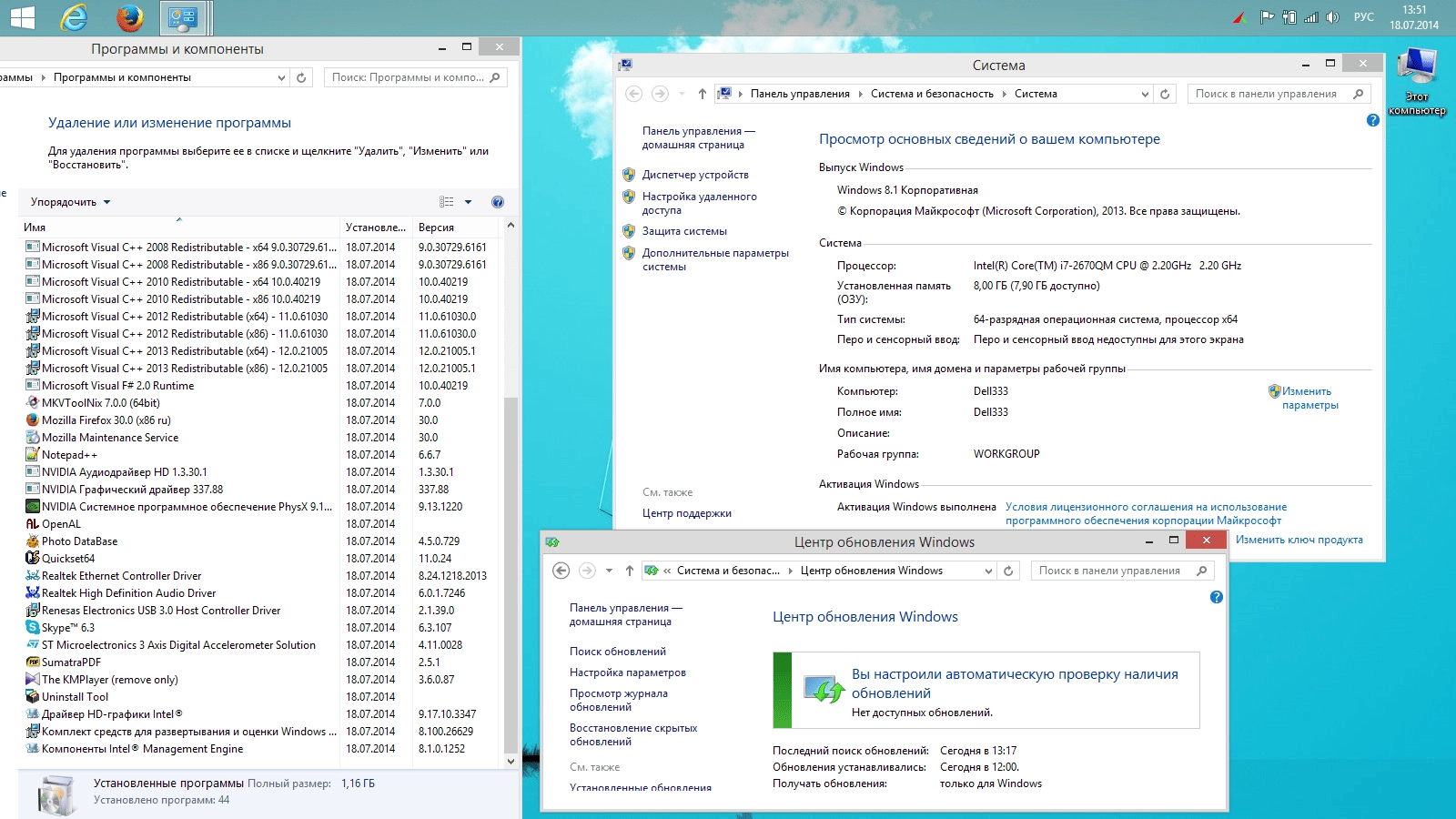Expand Система window address history dropdown

(x=1145, y=94)
